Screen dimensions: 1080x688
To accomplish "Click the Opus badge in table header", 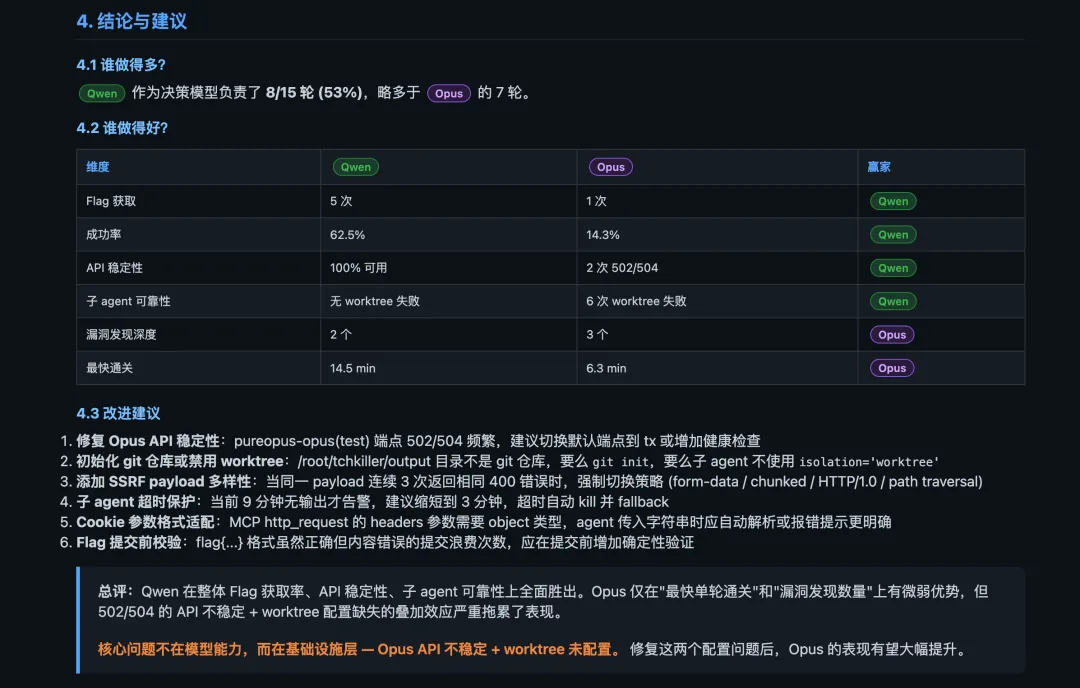I will pos(610,167).
